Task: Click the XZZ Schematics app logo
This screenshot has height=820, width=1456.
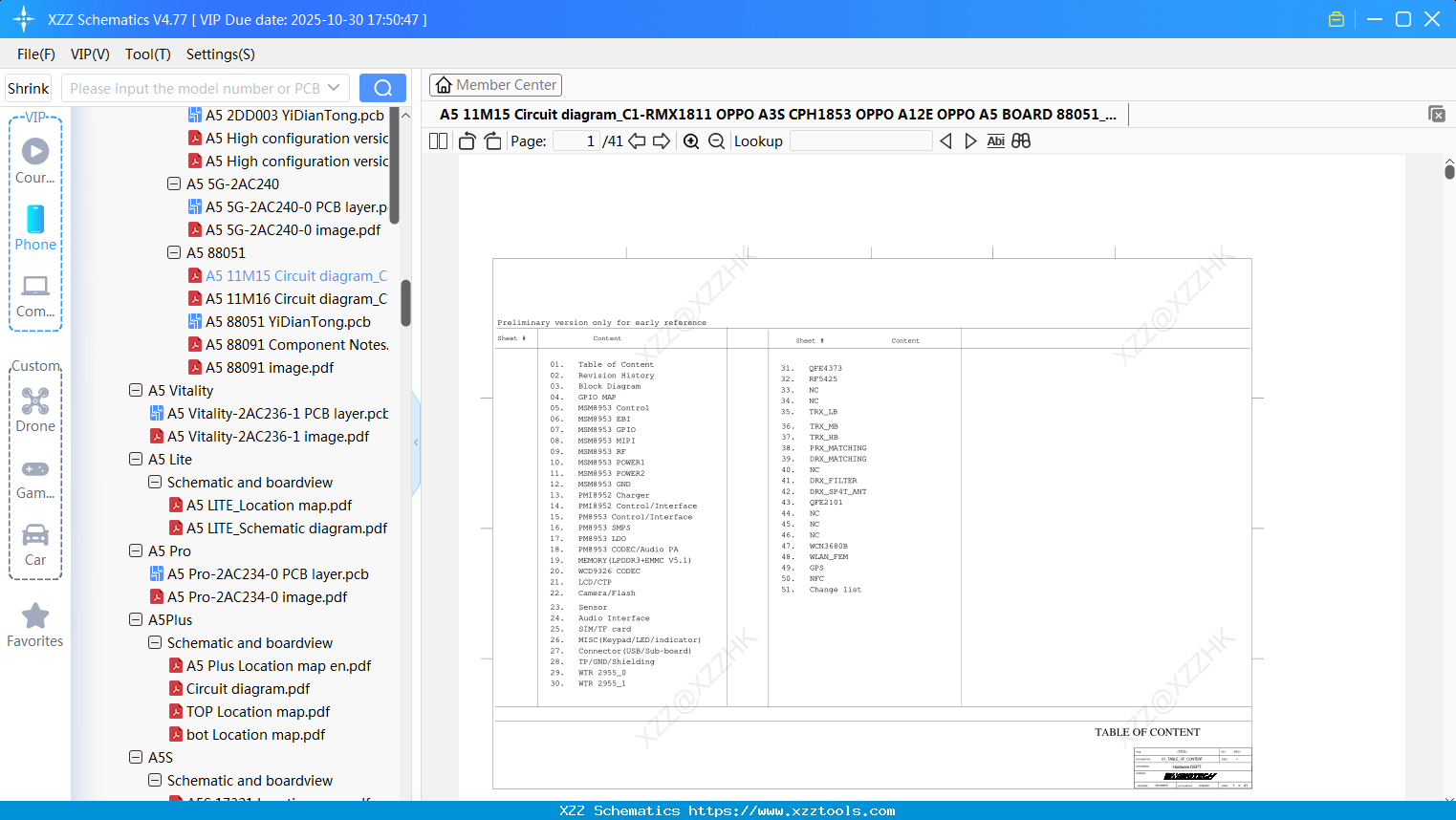Action: pyautogui.click(x=24, y=19)
